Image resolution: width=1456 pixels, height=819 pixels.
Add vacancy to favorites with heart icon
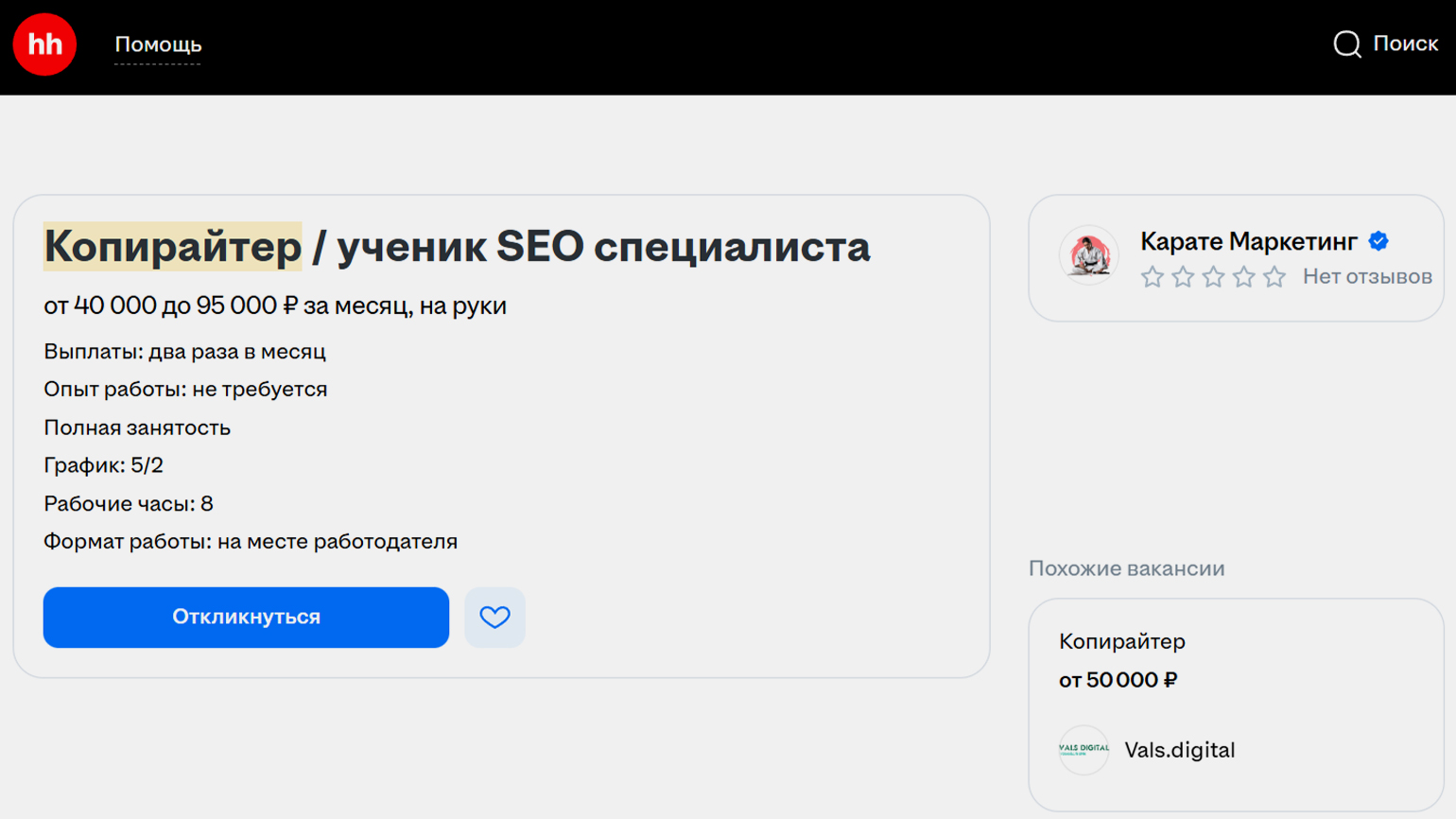pos(494,618)
